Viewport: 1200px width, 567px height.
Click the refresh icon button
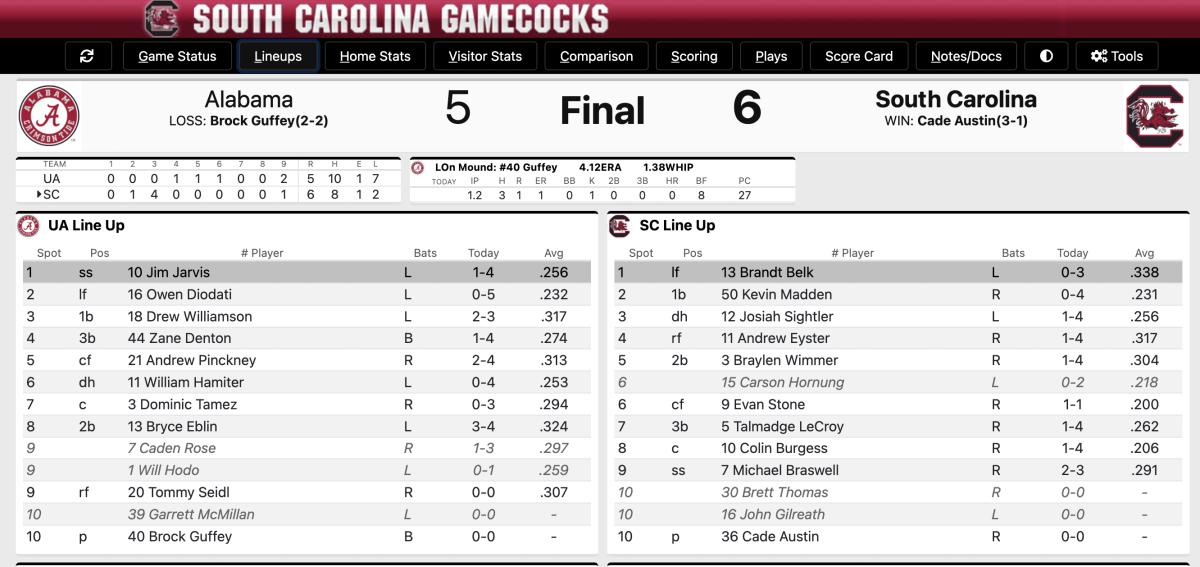coord(87,56)
